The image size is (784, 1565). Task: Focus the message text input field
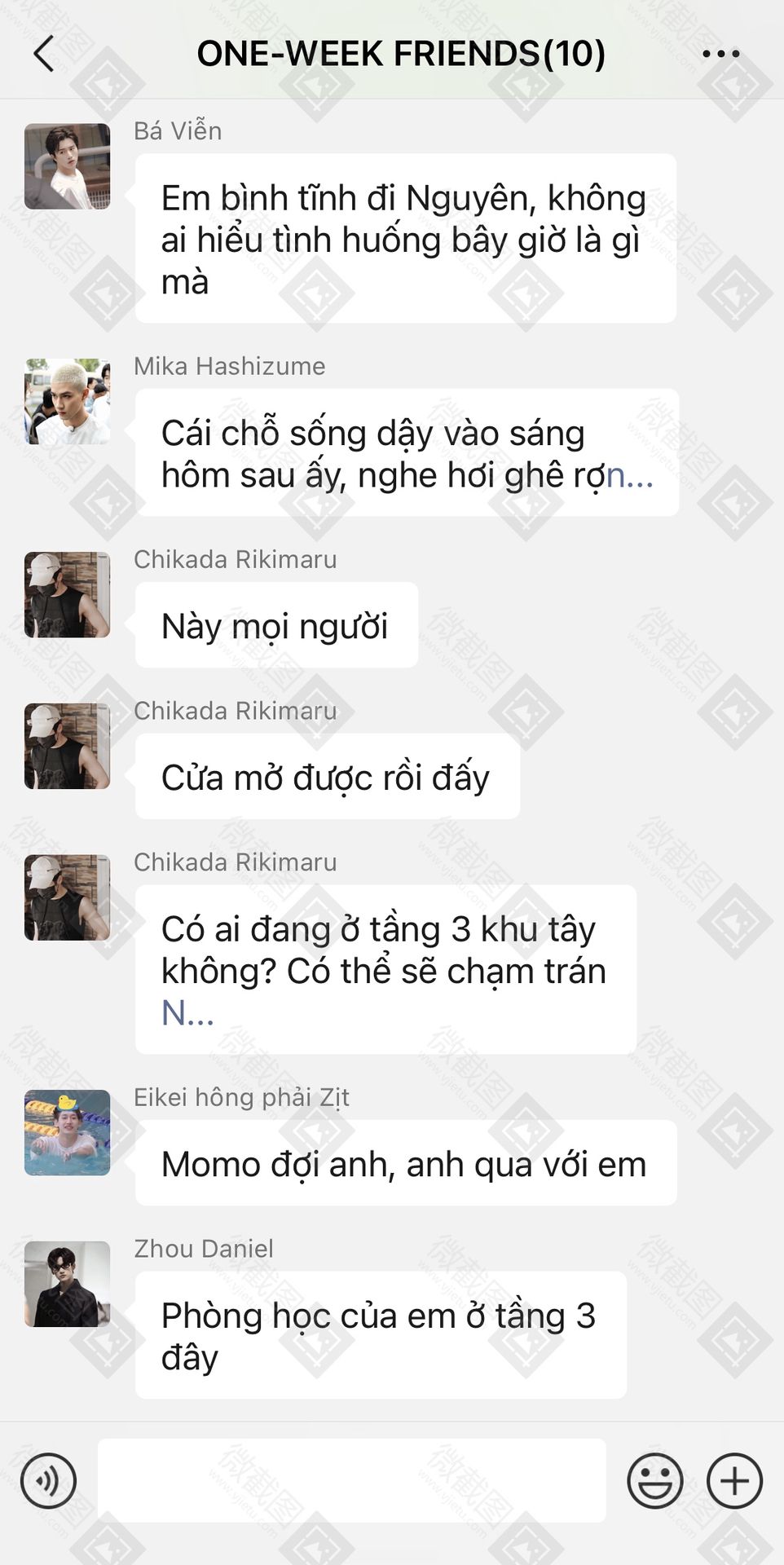[352, 1480]
